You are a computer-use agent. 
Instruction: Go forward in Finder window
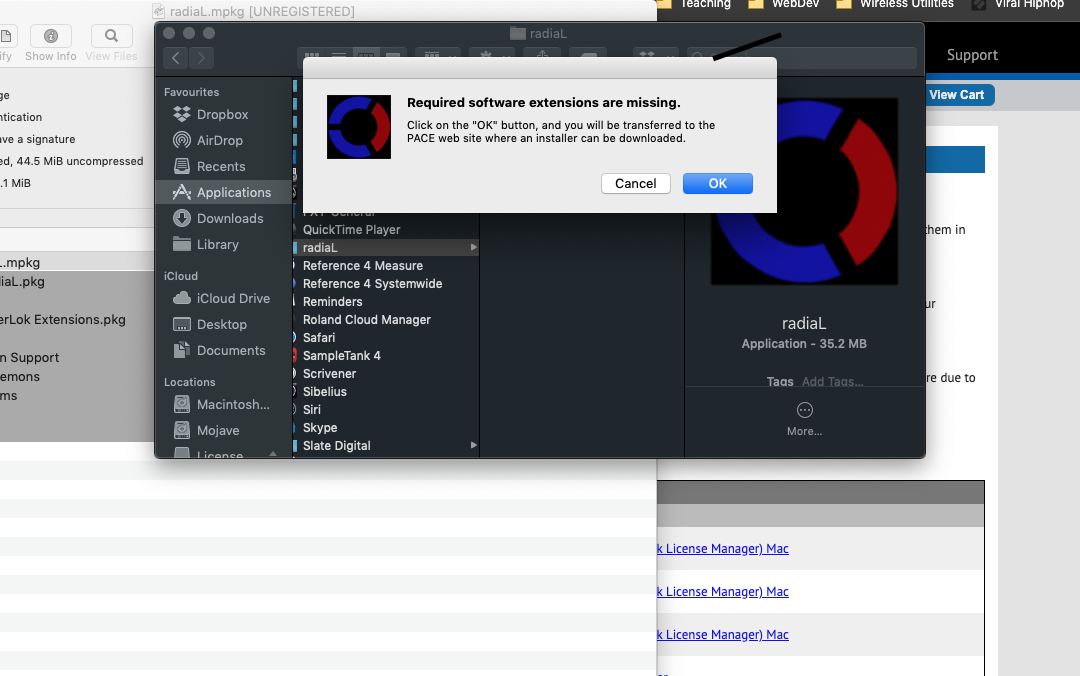[201, 58]
